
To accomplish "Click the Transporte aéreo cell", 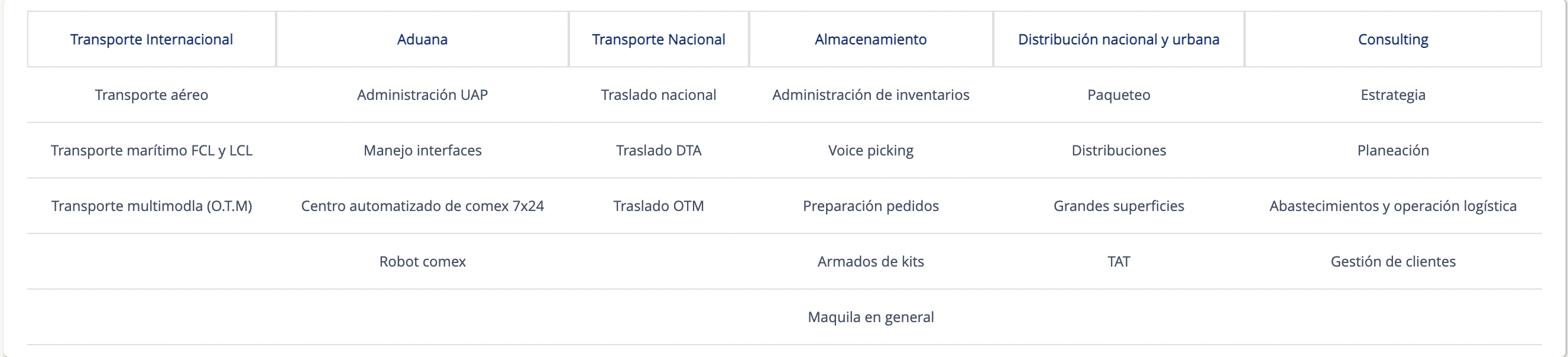I will tap(151, 95).
